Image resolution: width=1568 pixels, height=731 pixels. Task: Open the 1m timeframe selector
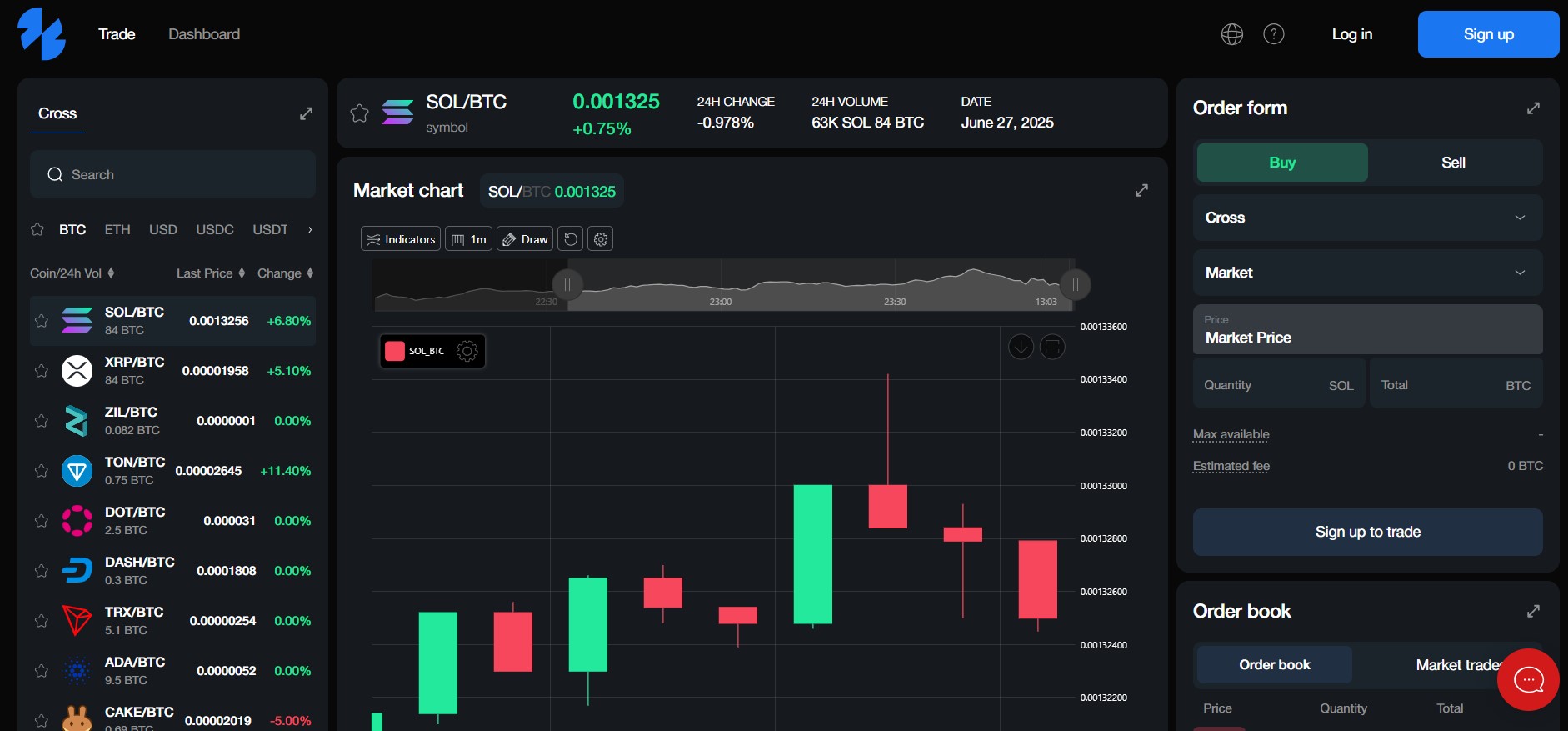[469, 239]
